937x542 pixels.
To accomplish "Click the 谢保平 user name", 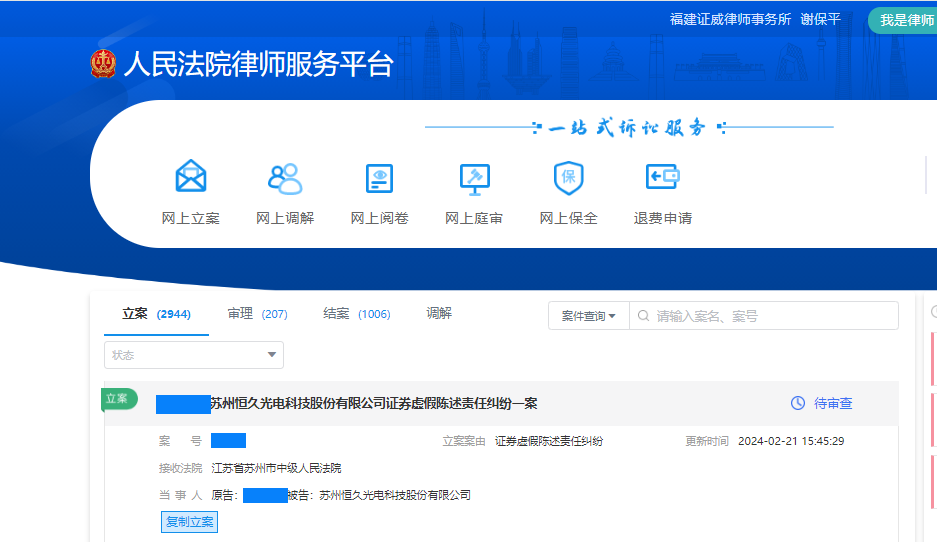I will click(x=820, y=19).
